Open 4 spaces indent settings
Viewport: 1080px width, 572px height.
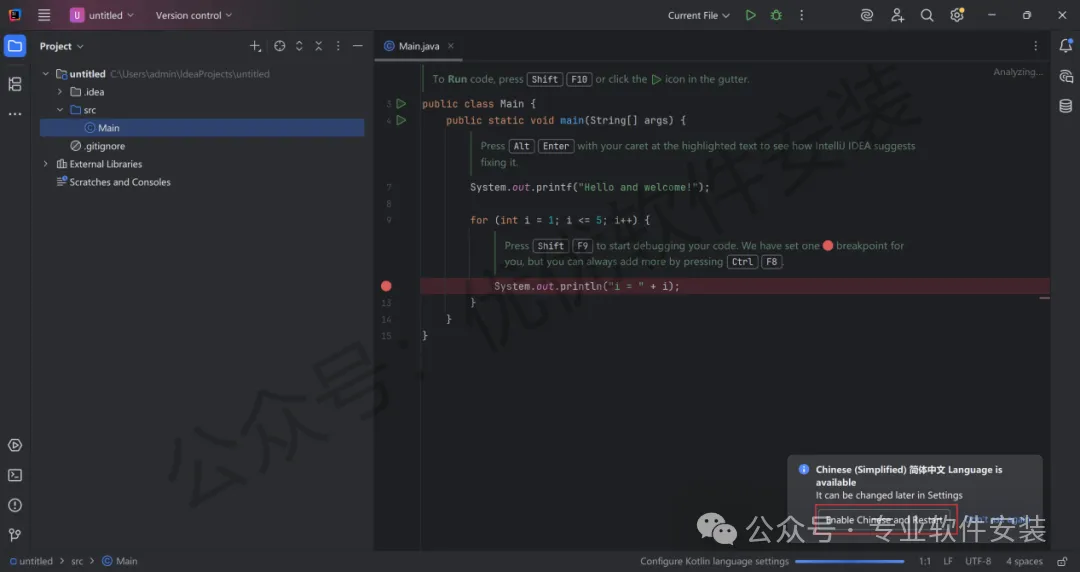[1024, 561]
